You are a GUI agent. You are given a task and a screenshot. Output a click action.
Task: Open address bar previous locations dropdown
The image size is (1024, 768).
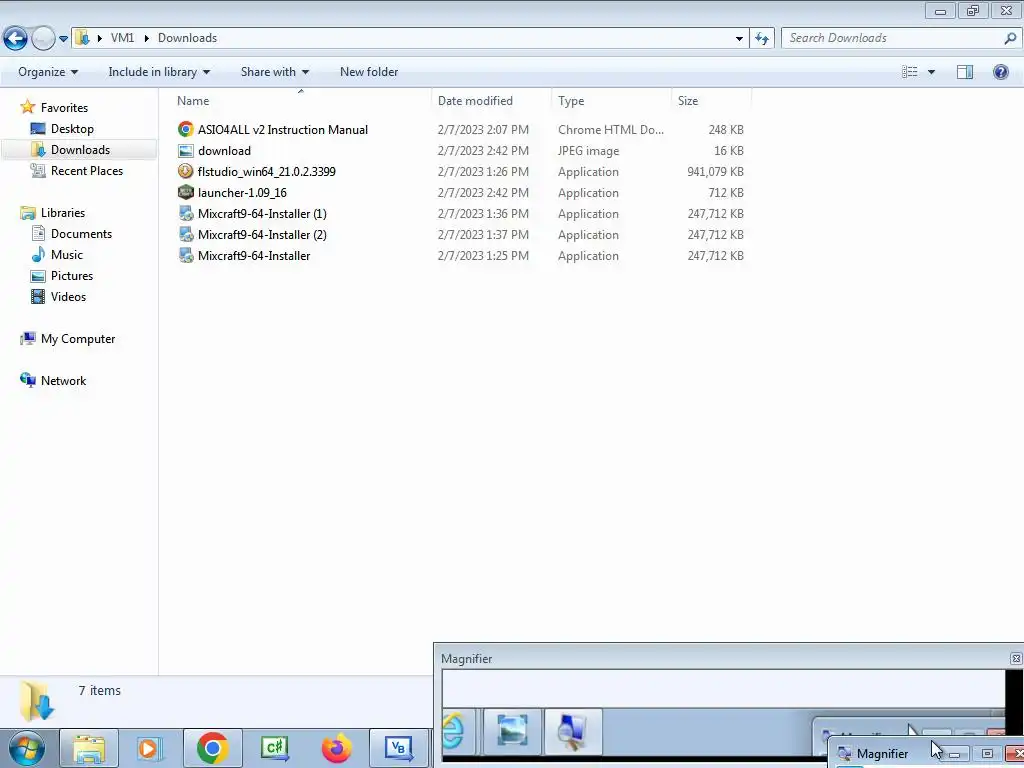(739, 38)
